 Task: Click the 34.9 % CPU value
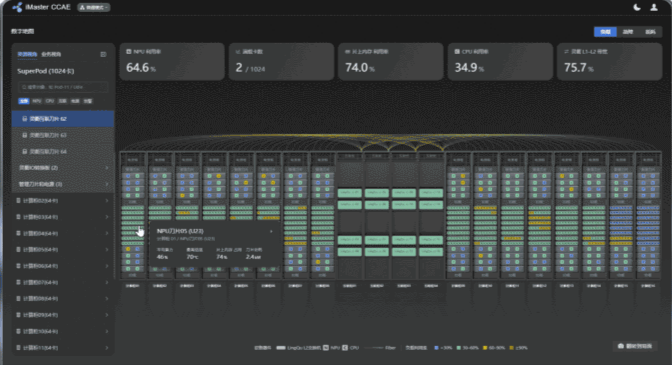pyautogui.click(x=469, y=68)
